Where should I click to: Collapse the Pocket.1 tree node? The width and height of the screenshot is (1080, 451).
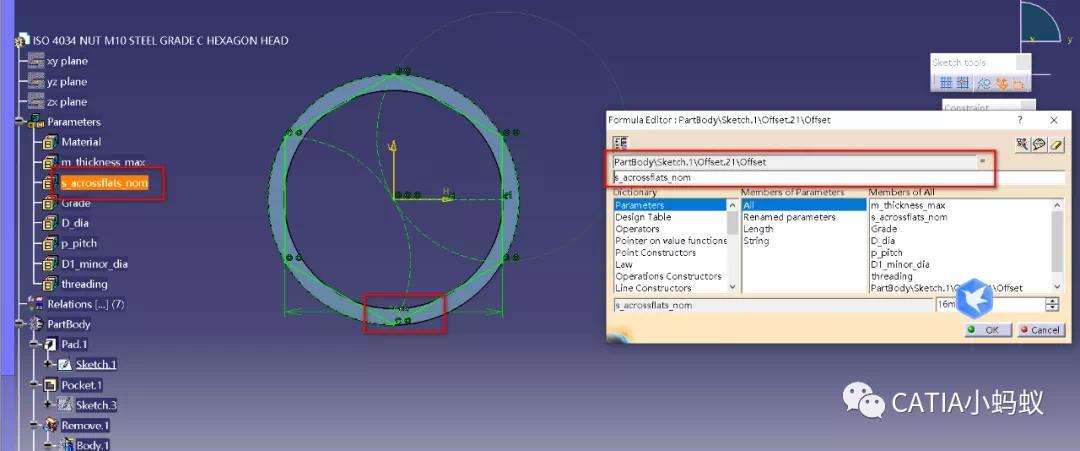tap(33, 384)
